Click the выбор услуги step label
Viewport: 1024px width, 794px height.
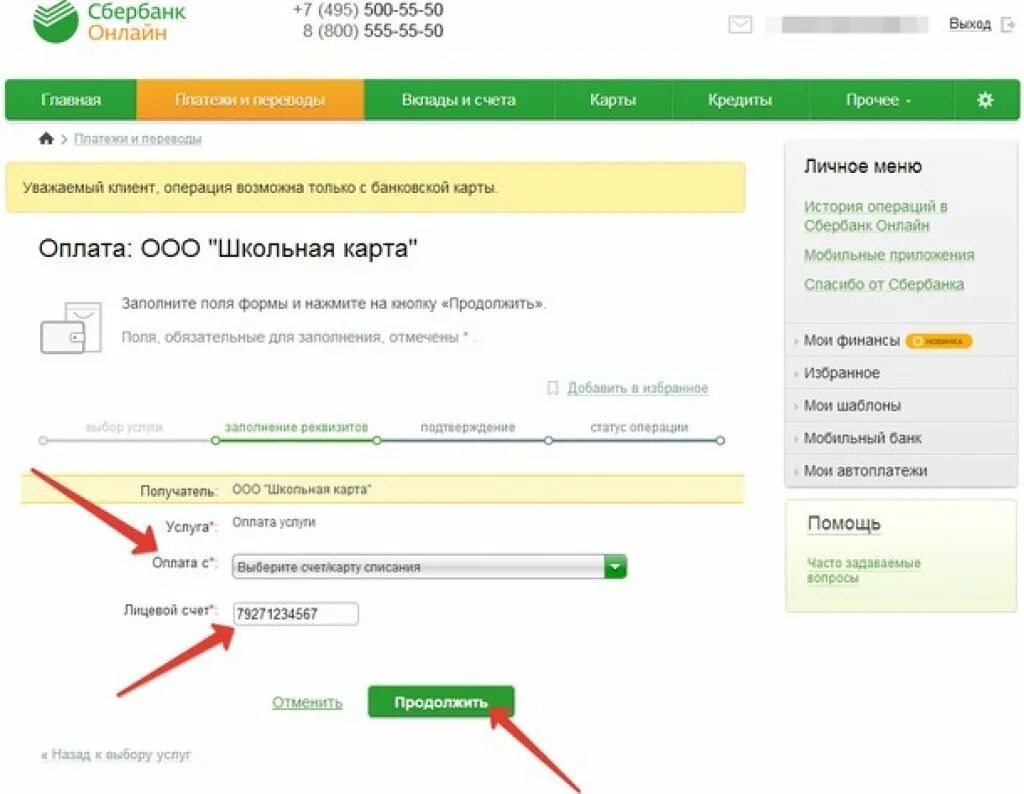point(124,427)
